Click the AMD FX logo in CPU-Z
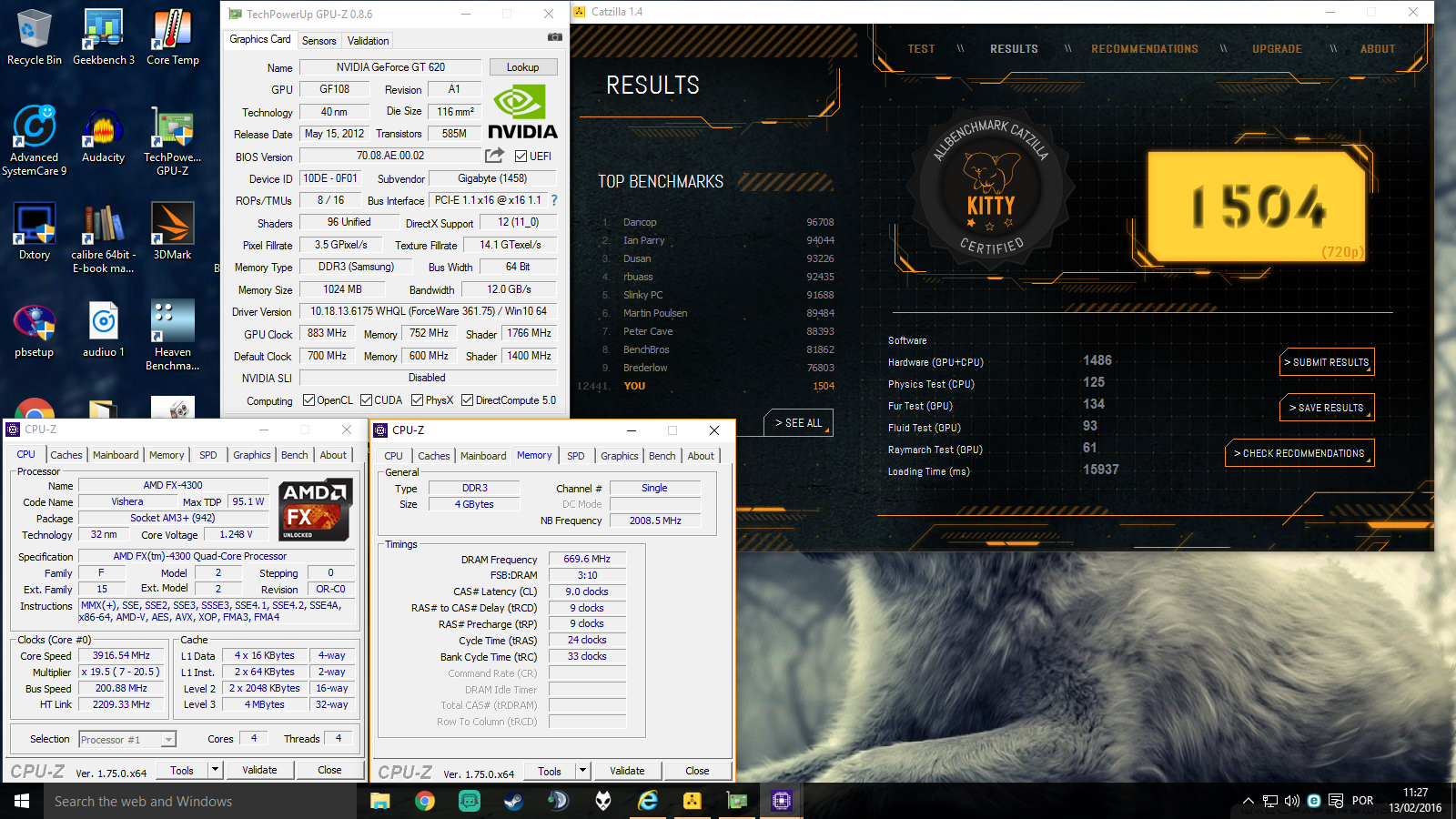The height and width of the screenshot is (819, 1456). [315, 510]
